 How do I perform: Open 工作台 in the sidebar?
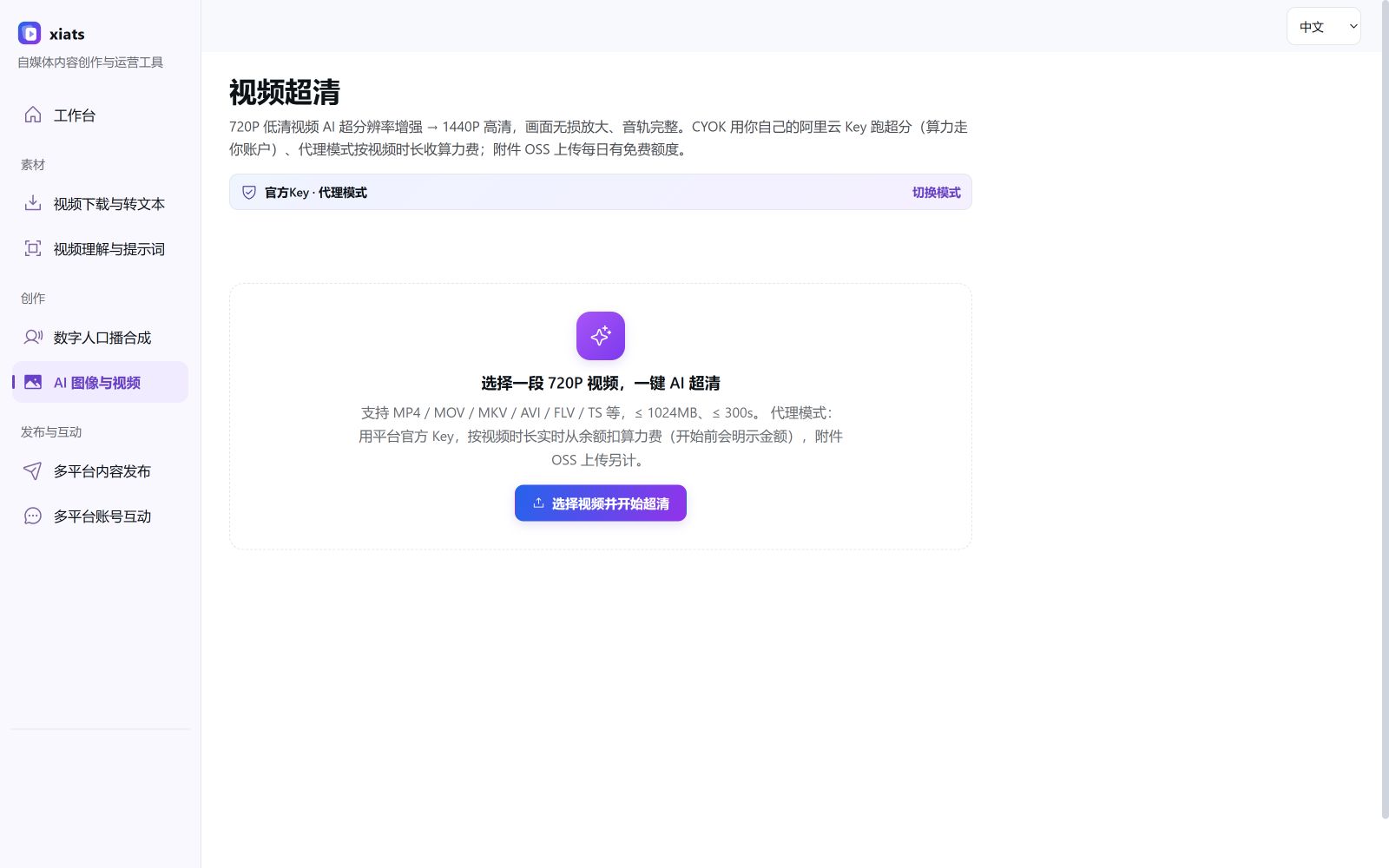click(100, 115)
